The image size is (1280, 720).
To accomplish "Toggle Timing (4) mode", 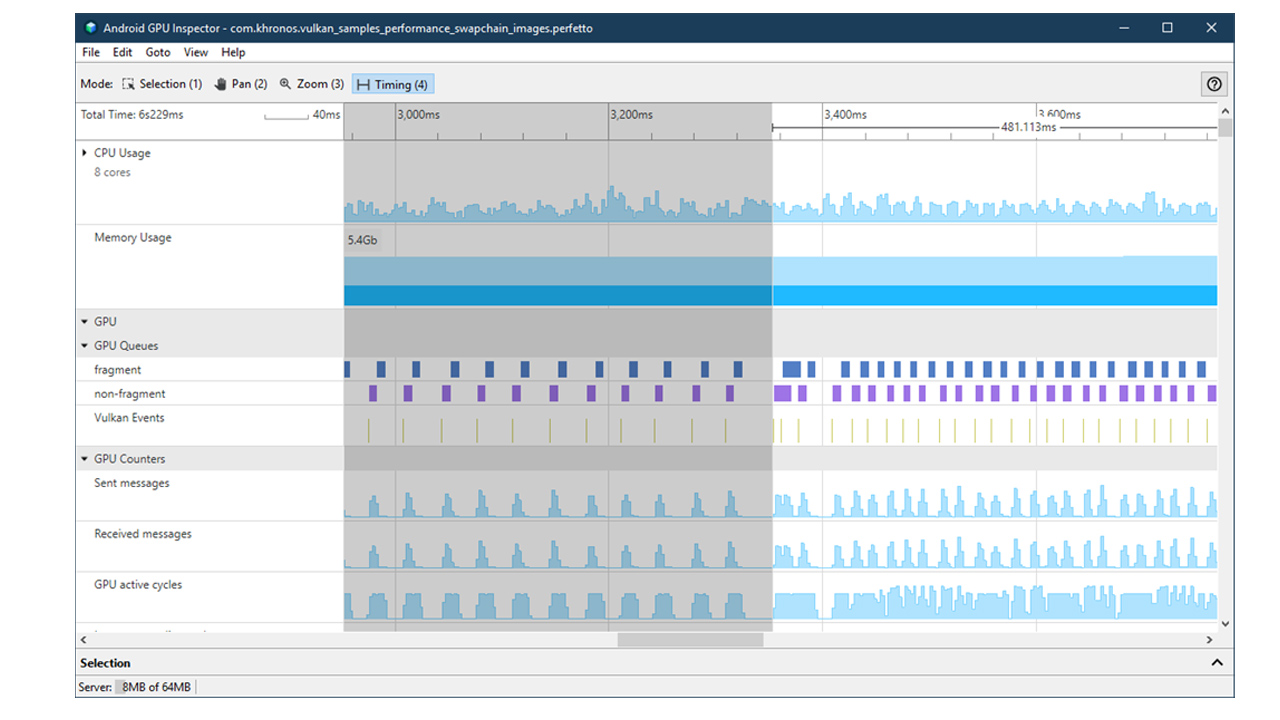I will tap(393, 85).
